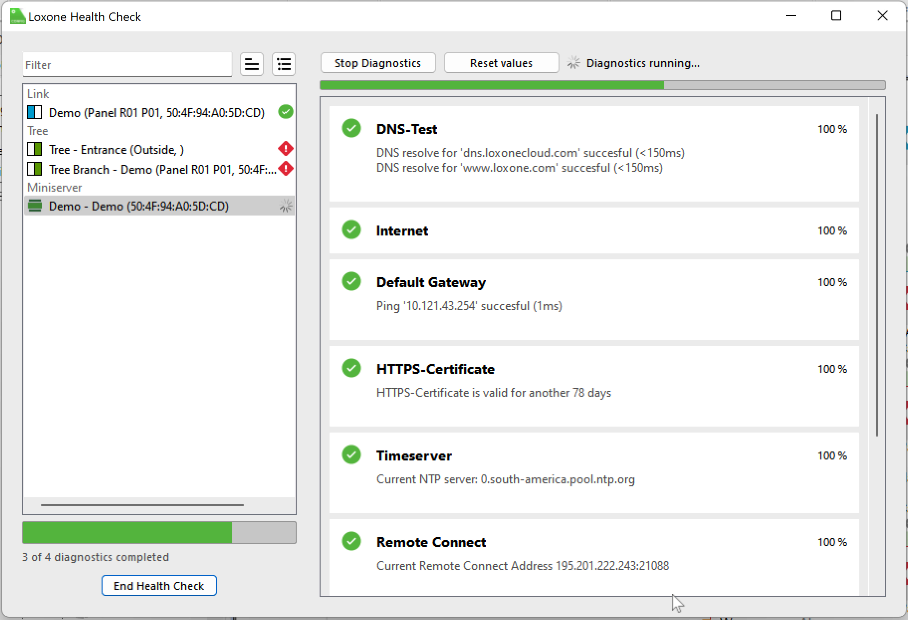Click the HTTPS-Certificate green status checkmark

(351, 368)
